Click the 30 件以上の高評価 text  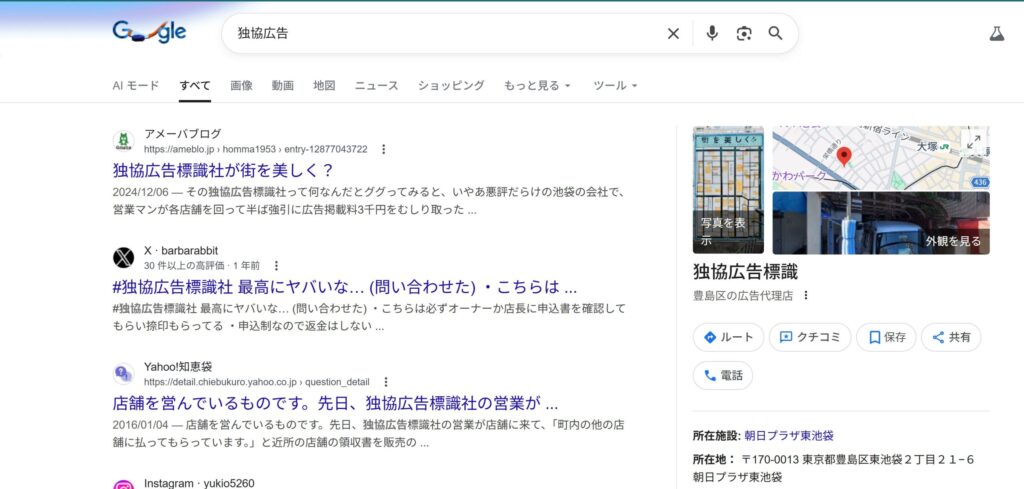[x=184, y=266]
